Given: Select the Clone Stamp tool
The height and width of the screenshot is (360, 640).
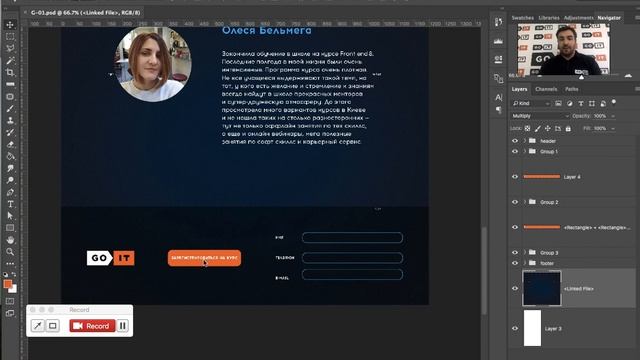Looking at the screenshot, I should coord(10,120).
